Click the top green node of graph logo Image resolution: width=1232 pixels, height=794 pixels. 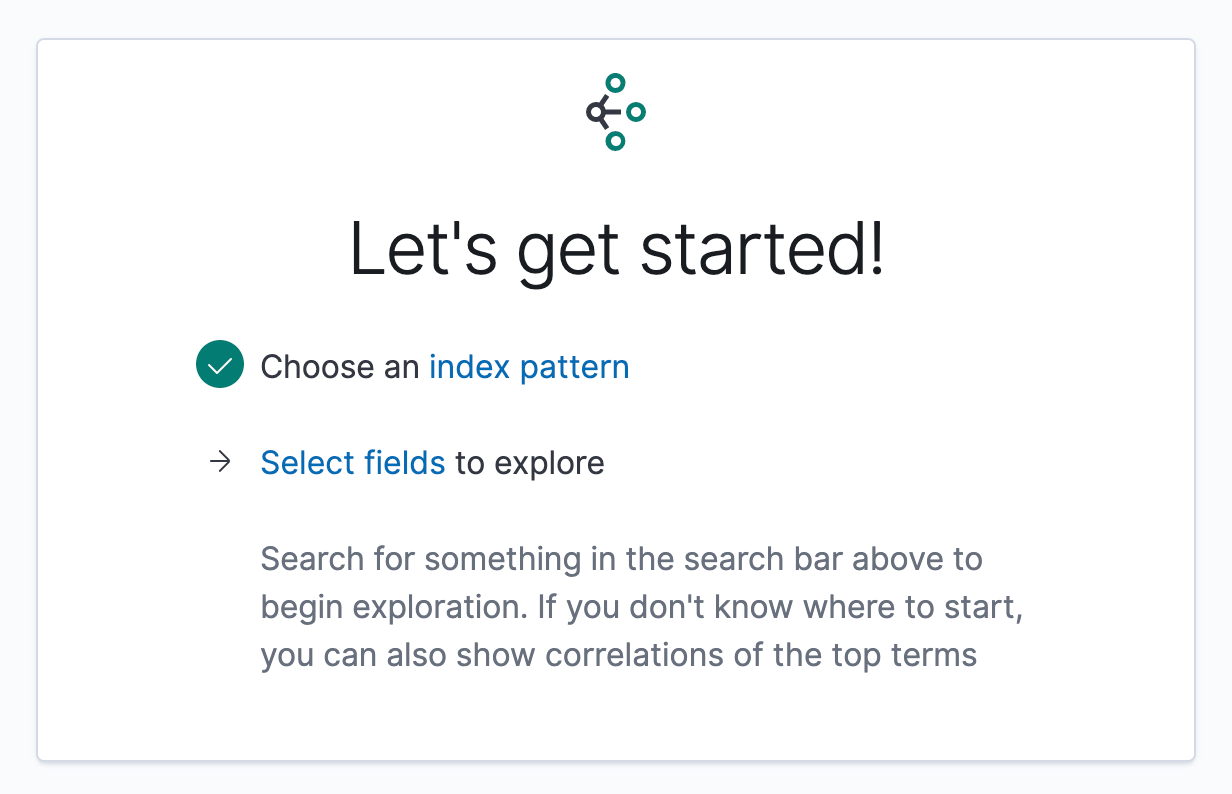[616, 84]
